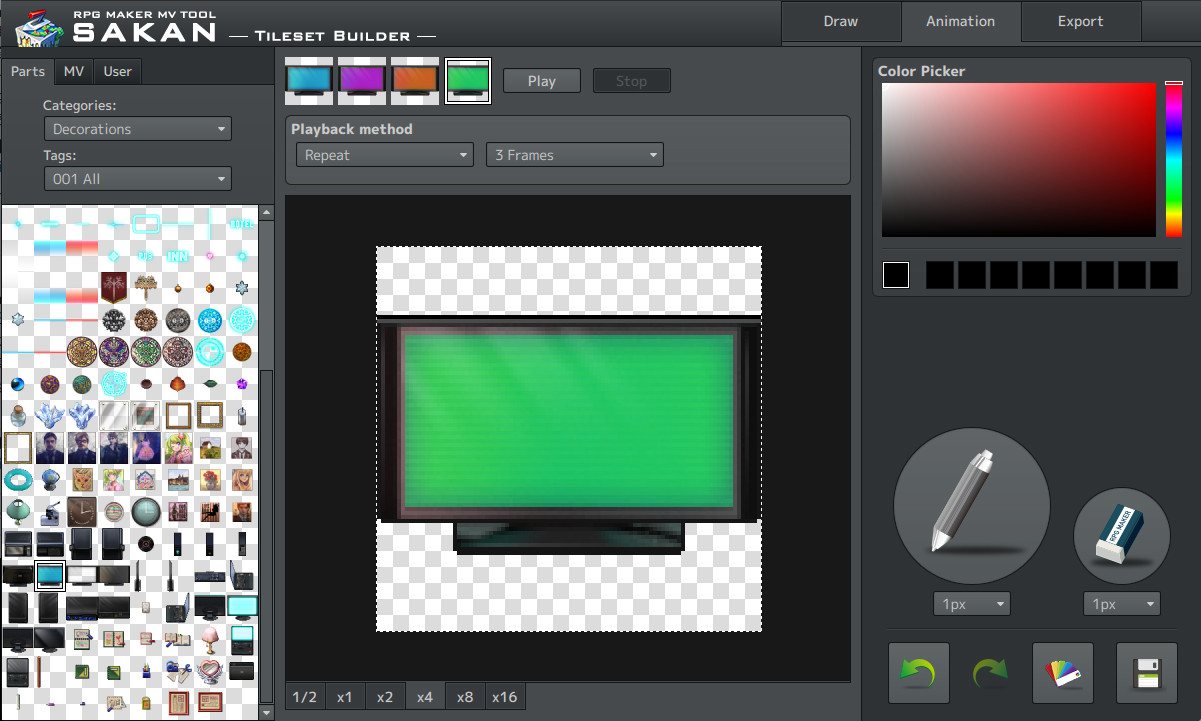
Task: Click the Redo arrow icon
Action: [x=988, y=672]
